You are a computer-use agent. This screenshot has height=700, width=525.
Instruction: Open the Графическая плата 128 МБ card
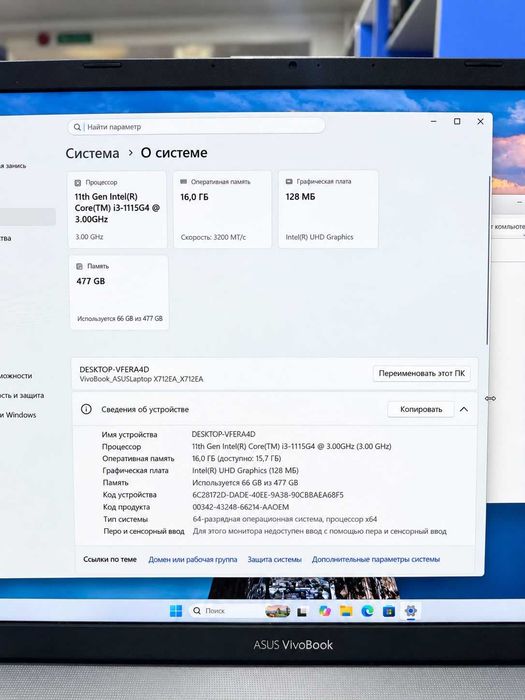328,209
